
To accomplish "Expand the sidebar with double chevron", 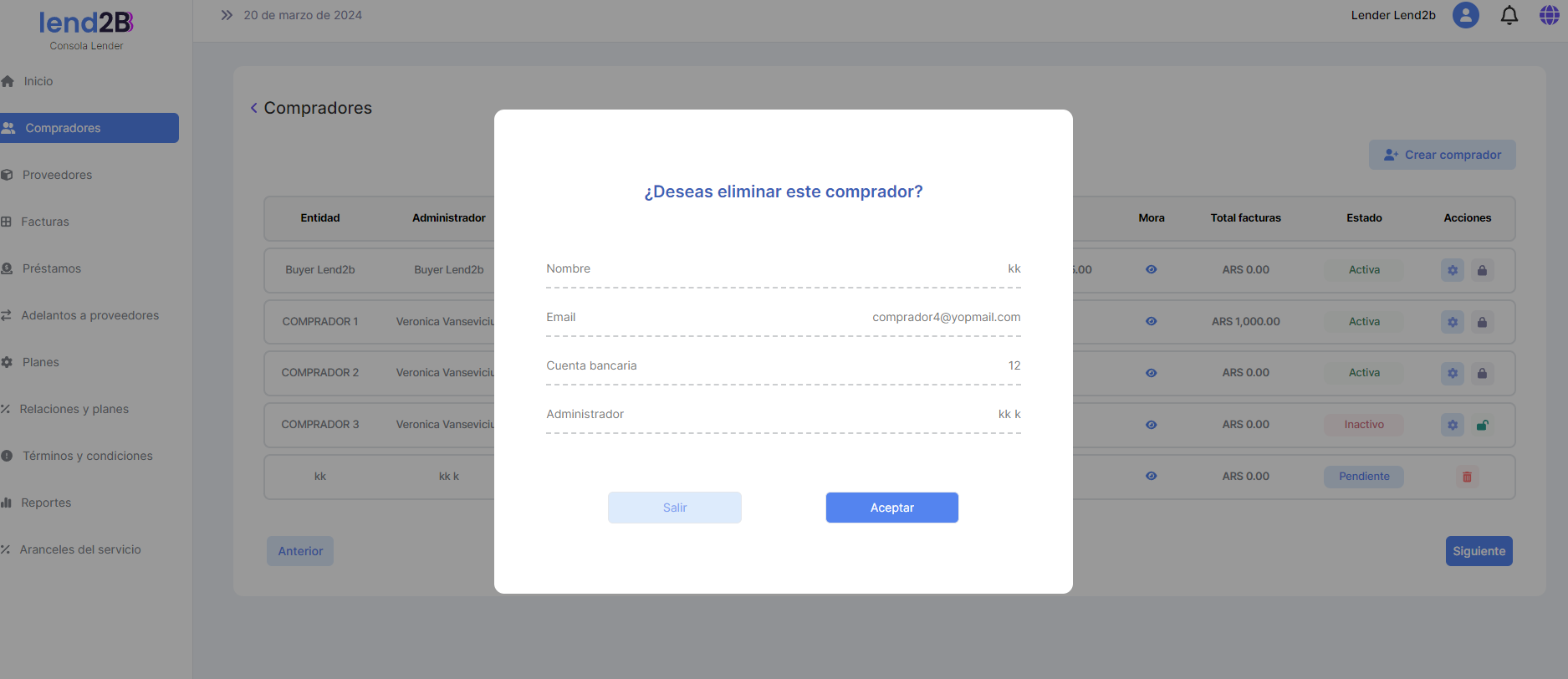I will [227, 15].
